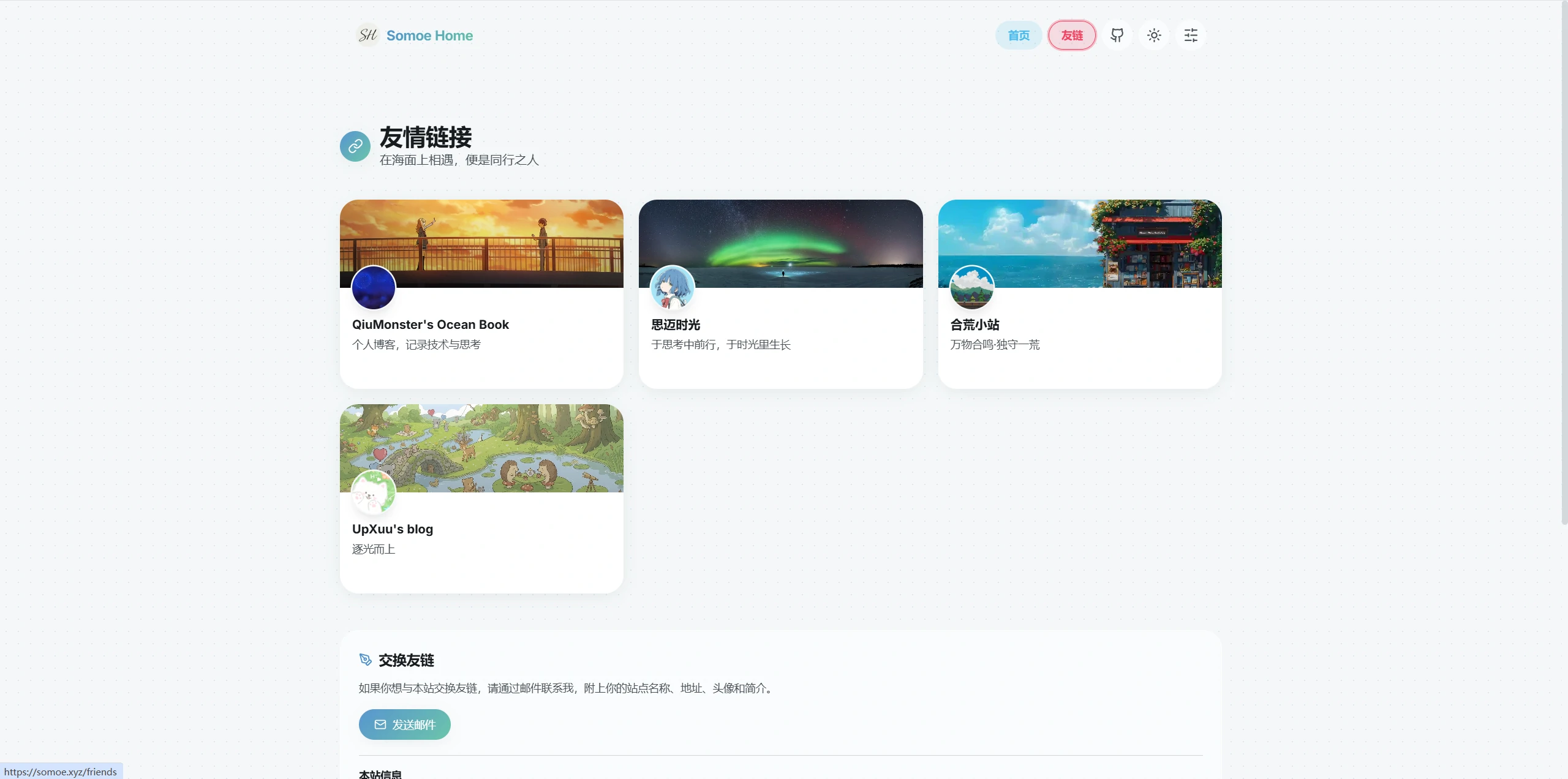
Task: Open the 合荒小站 card title
Action: 974,325
